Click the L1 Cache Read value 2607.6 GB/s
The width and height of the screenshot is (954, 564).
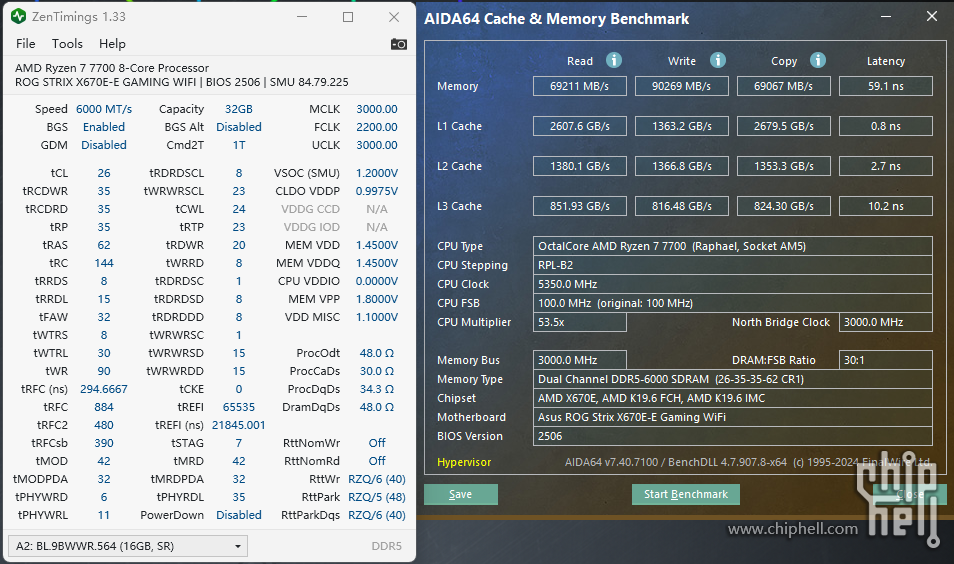[x=580, y=126]
